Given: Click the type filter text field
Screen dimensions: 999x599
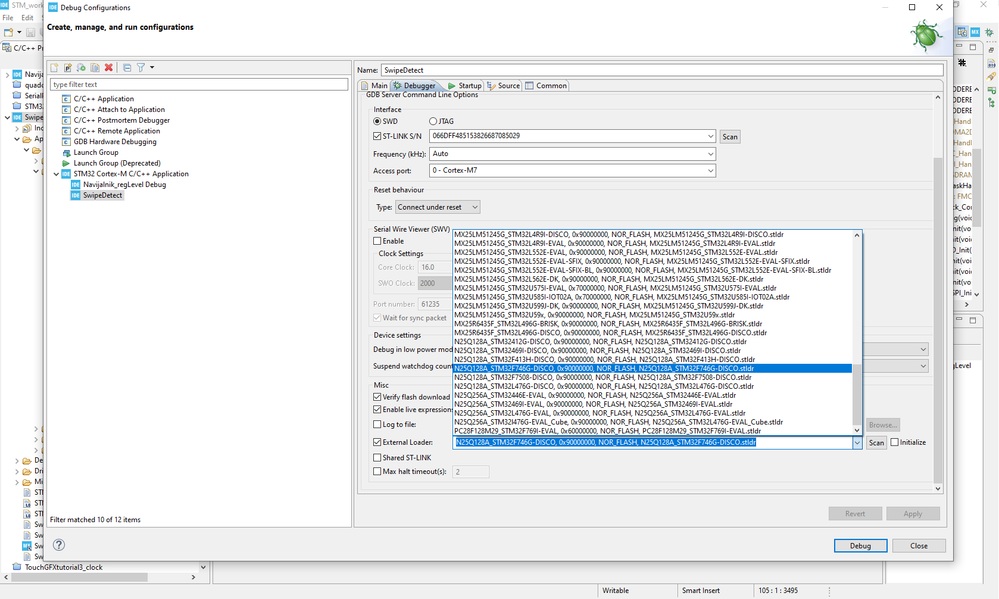Looking at the screenshot, I should pos(199,84).
